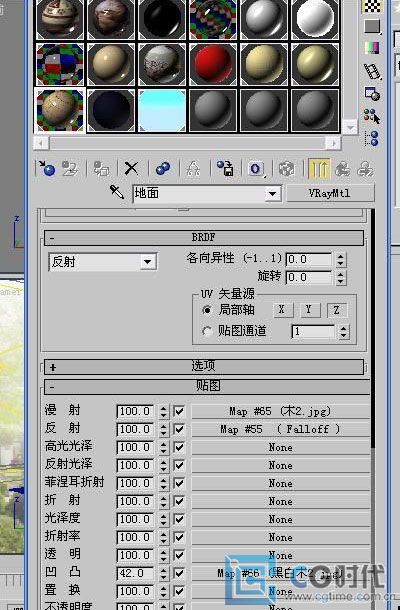Click 旋转 value spinner arrows

[x=340, y=278]
